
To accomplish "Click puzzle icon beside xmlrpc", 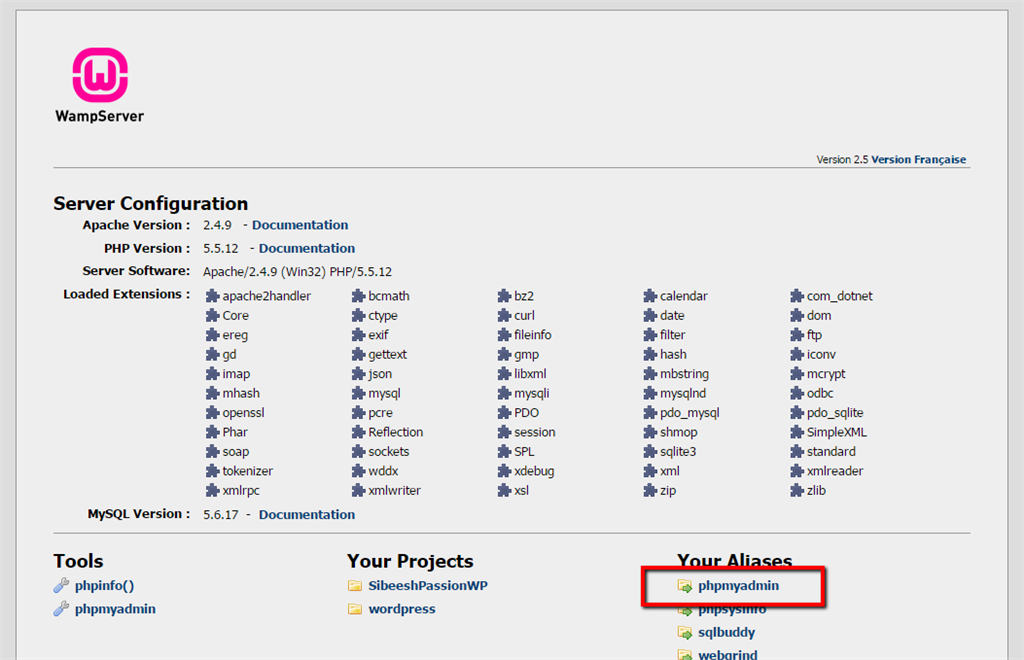I will 212,491.
